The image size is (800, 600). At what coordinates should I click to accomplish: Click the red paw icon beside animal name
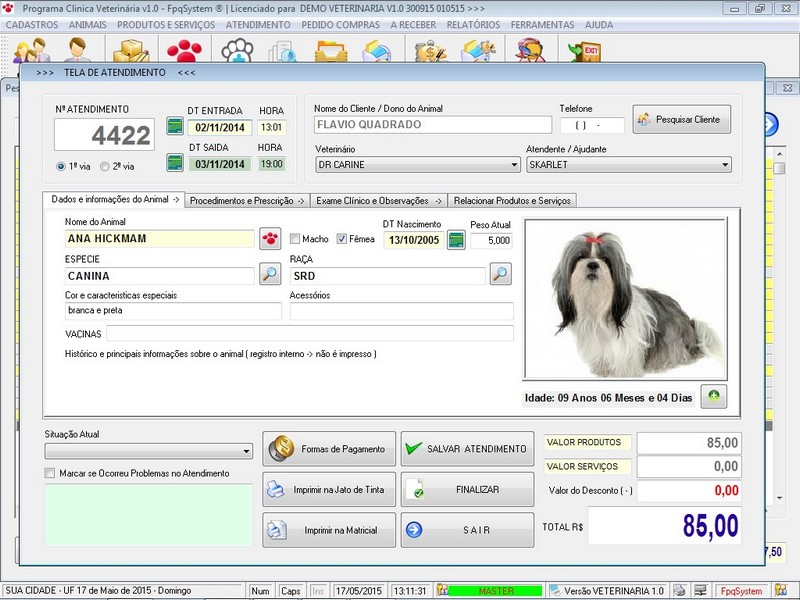pyautogui.click(x=270, y=239)
